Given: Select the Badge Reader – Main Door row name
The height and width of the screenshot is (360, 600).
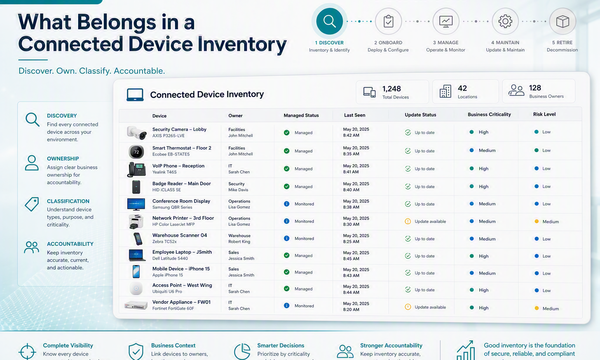Looking at the screenshot, I should pyautogui.click(x=181, y=184).
